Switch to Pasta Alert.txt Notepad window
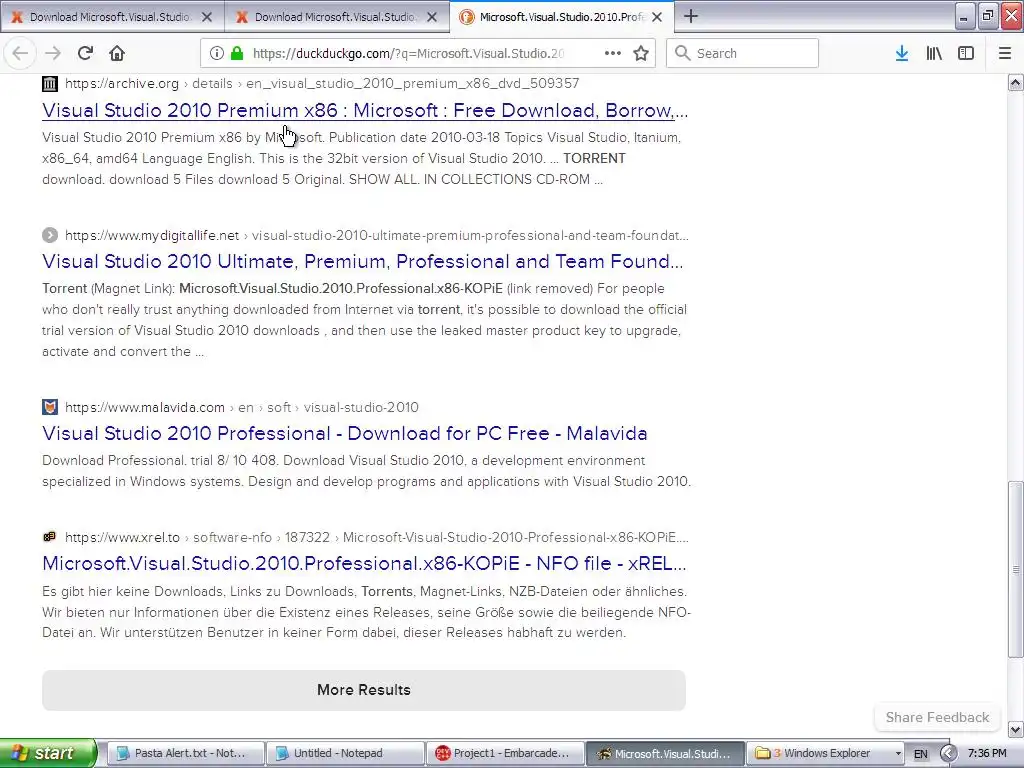 (185, 753)
